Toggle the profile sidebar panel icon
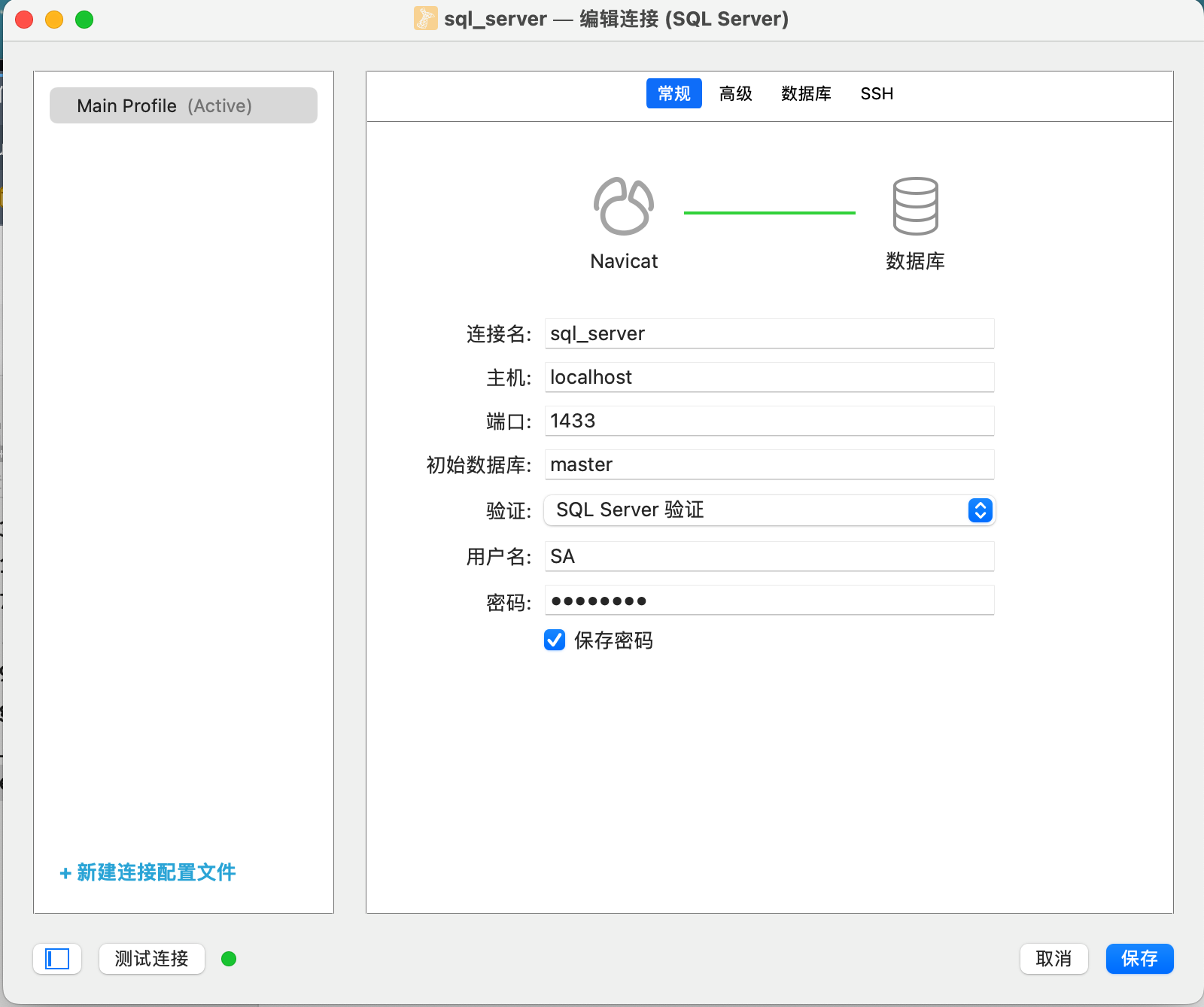1204x1007 pixels. point(57,959)
